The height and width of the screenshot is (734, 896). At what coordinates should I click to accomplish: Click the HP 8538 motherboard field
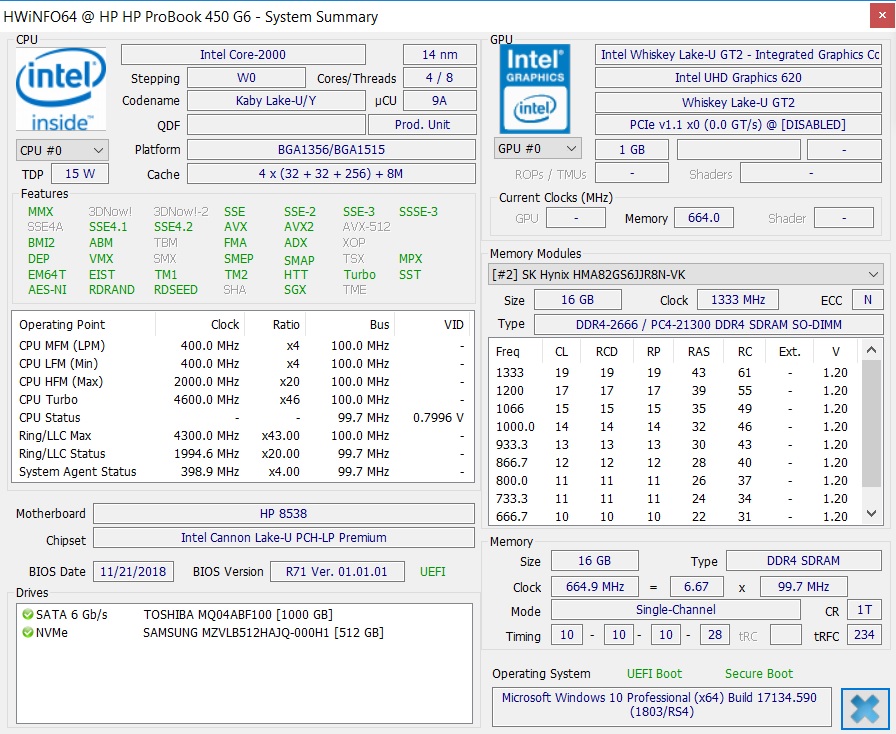tap(283, 513)
